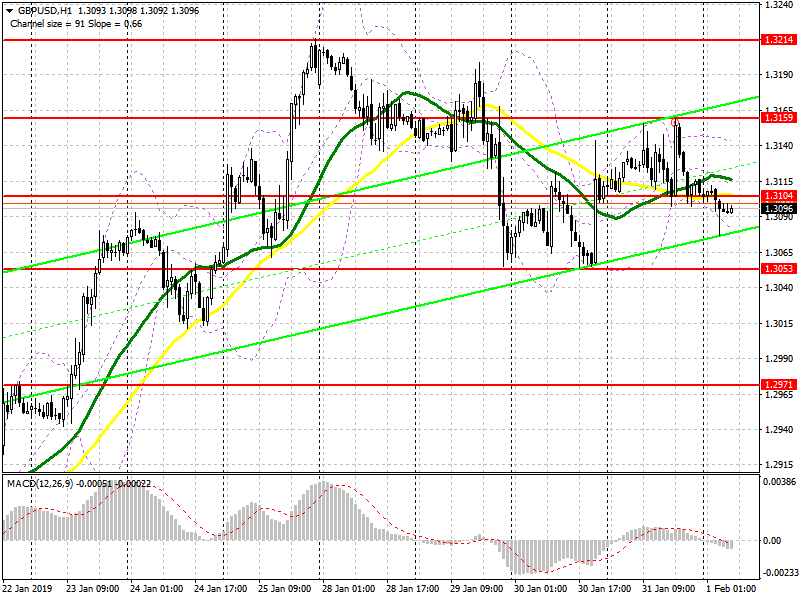Click the 1.3140 price axis value
Viewport: 800px width, 600px height.
point(779,146)
